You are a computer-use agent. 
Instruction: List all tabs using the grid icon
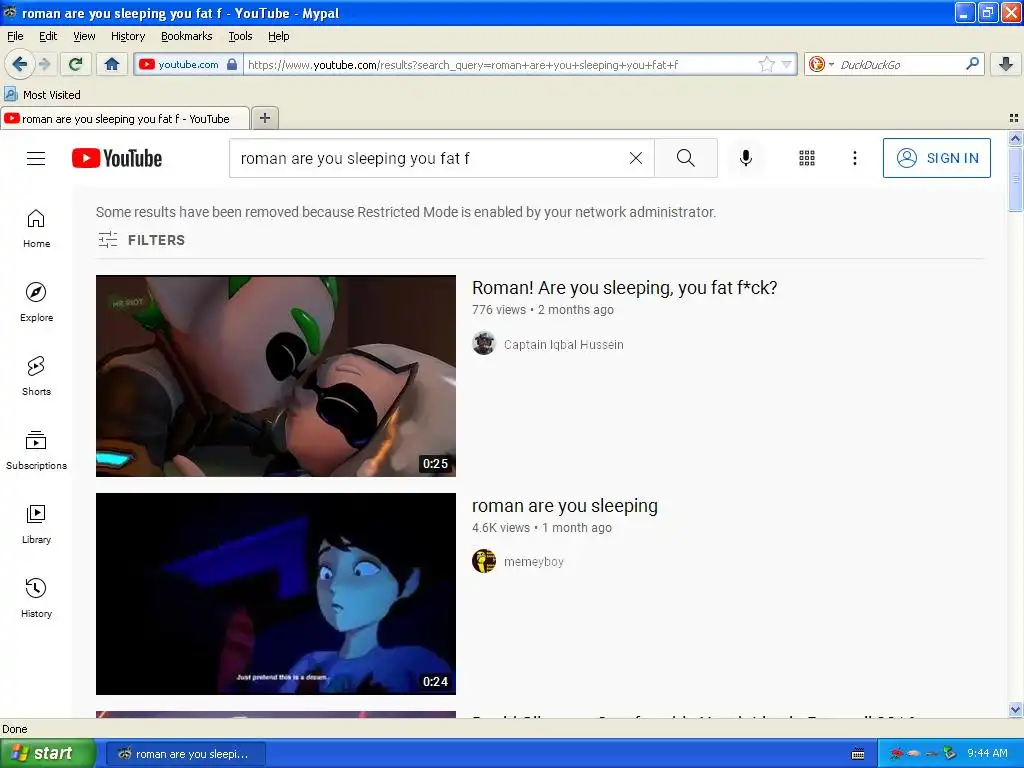[1014, 118]
